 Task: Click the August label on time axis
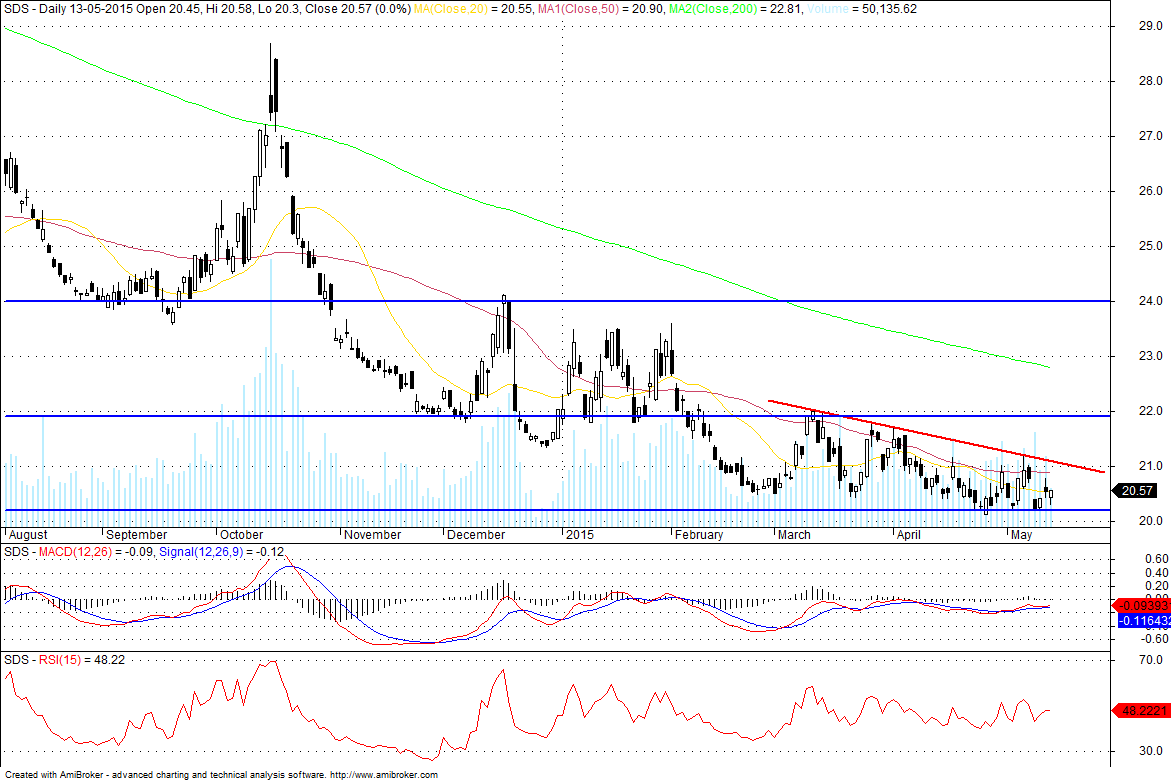click(28, 535)
